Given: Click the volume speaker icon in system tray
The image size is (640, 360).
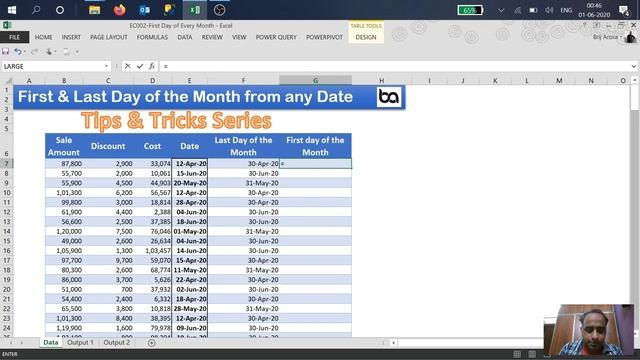Looking at the screenshot, I should (x=549, y=10).
